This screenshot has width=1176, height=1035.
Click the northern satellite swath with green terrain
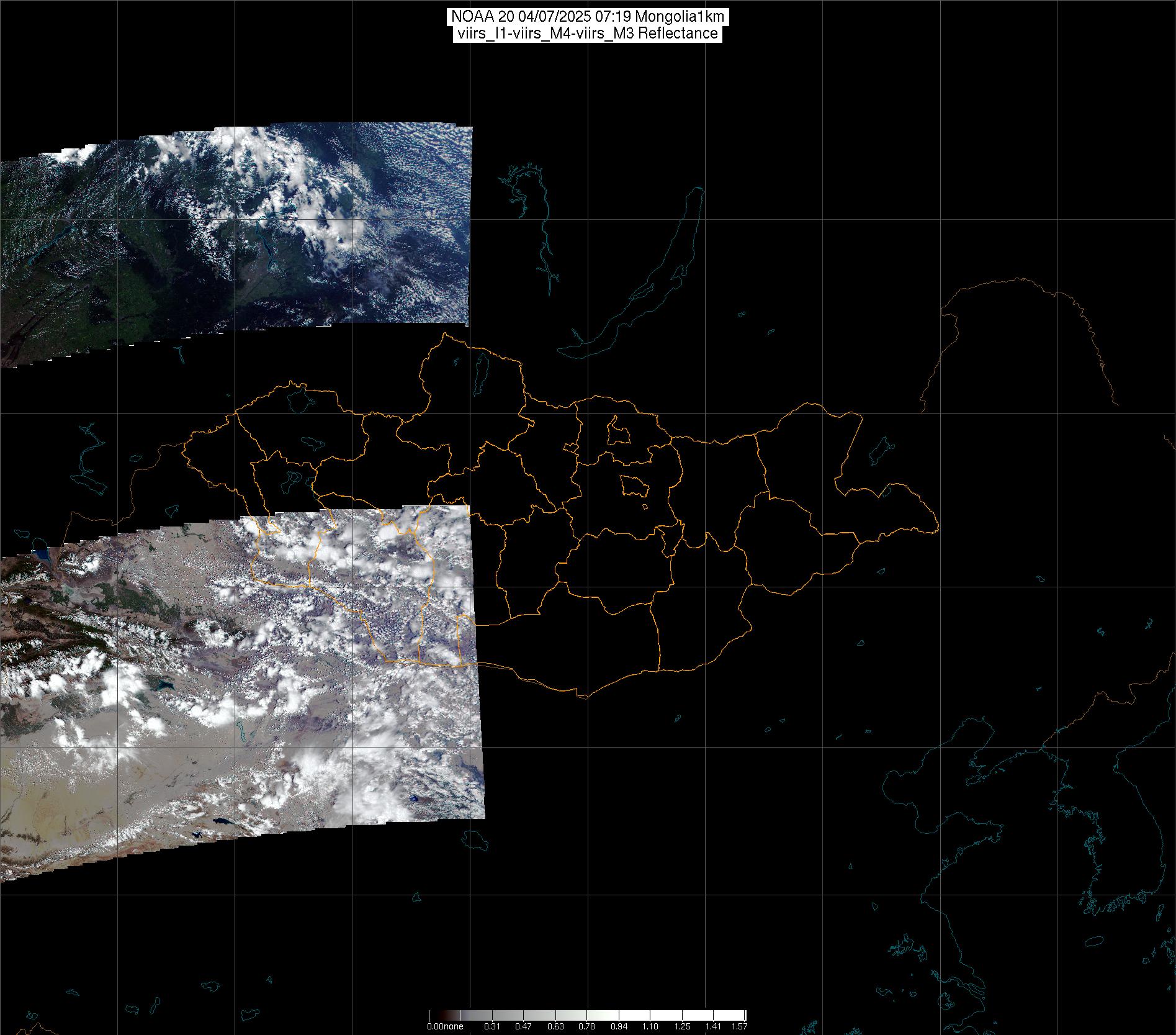(x=236, y=245)
